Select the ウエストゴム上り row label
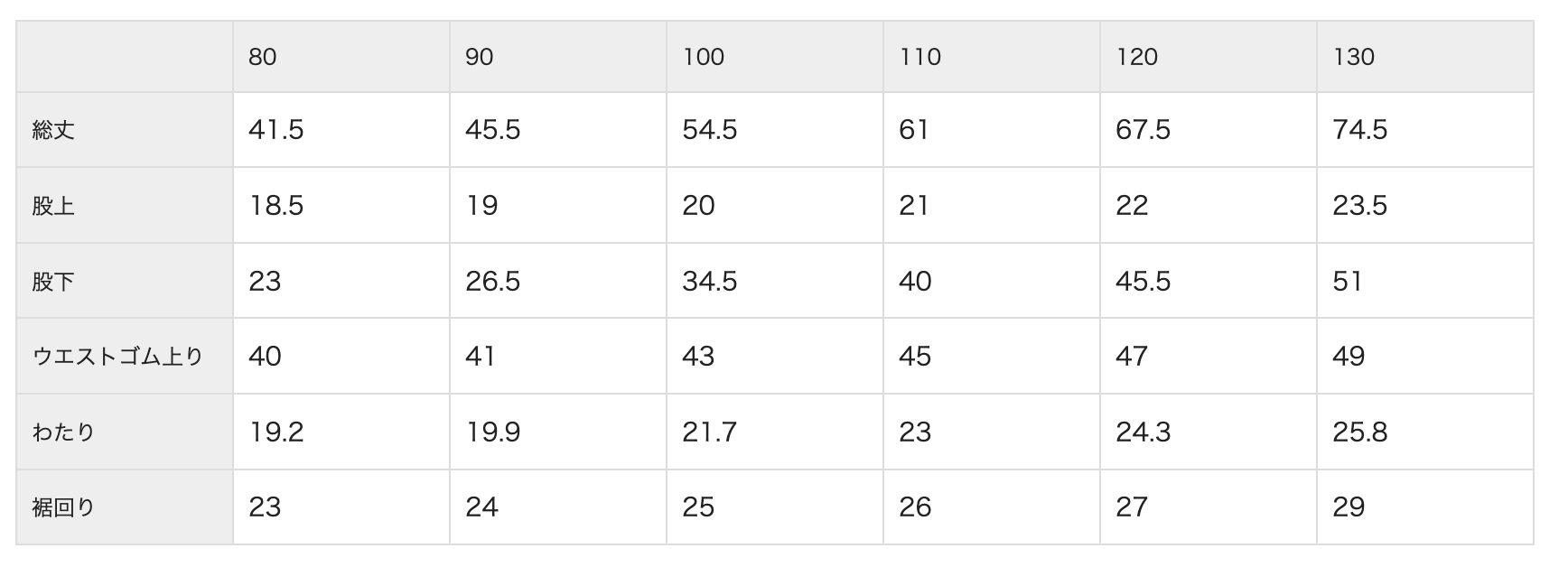This screenshot has width=1568, height=567. (x=117, y=357)
